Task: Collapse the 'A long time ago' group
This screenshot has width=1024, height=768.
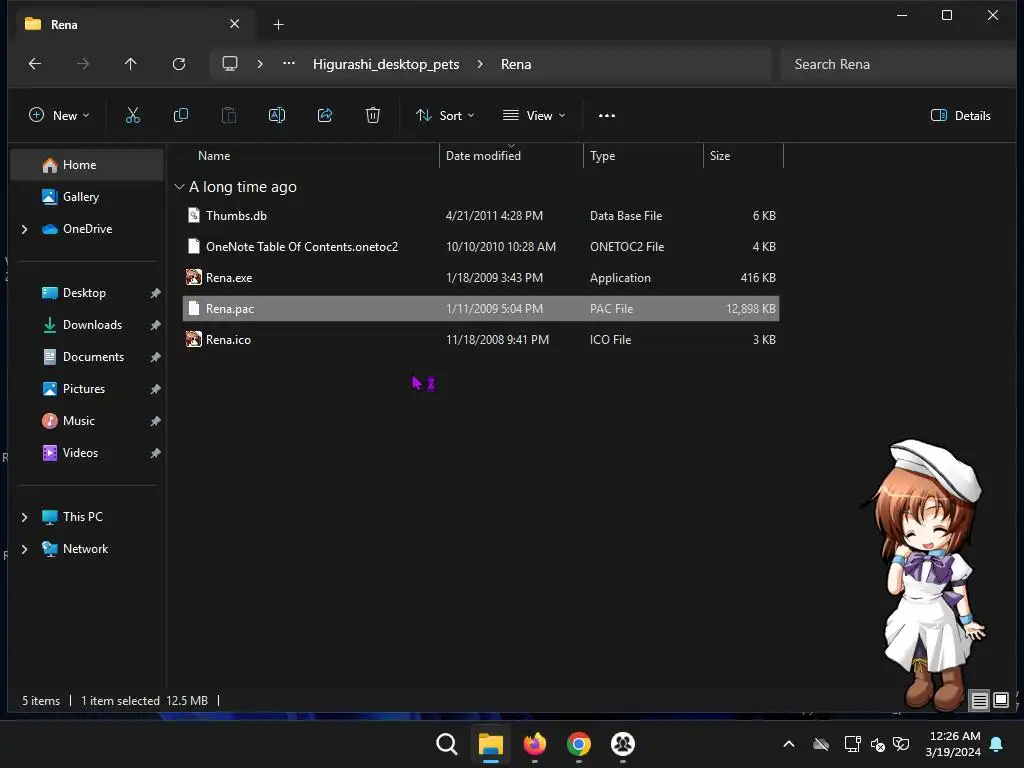Action: [179, 187]
